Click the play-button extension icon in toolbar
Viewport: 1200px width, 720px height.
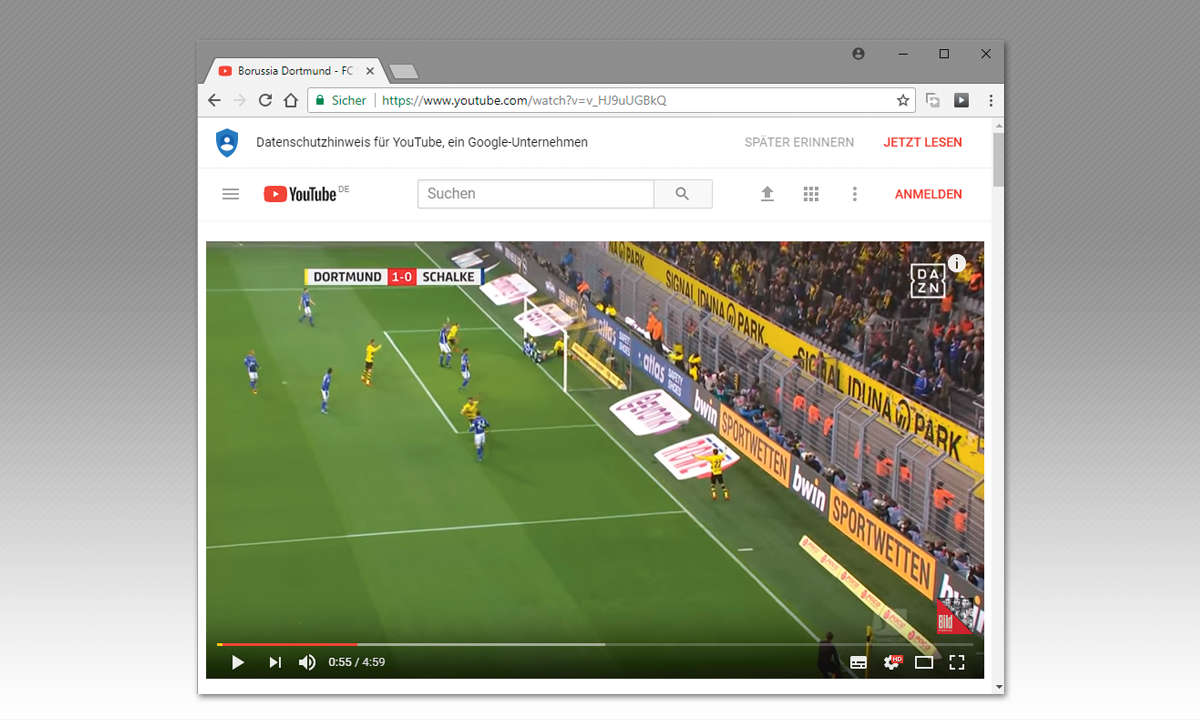point(961,100)
